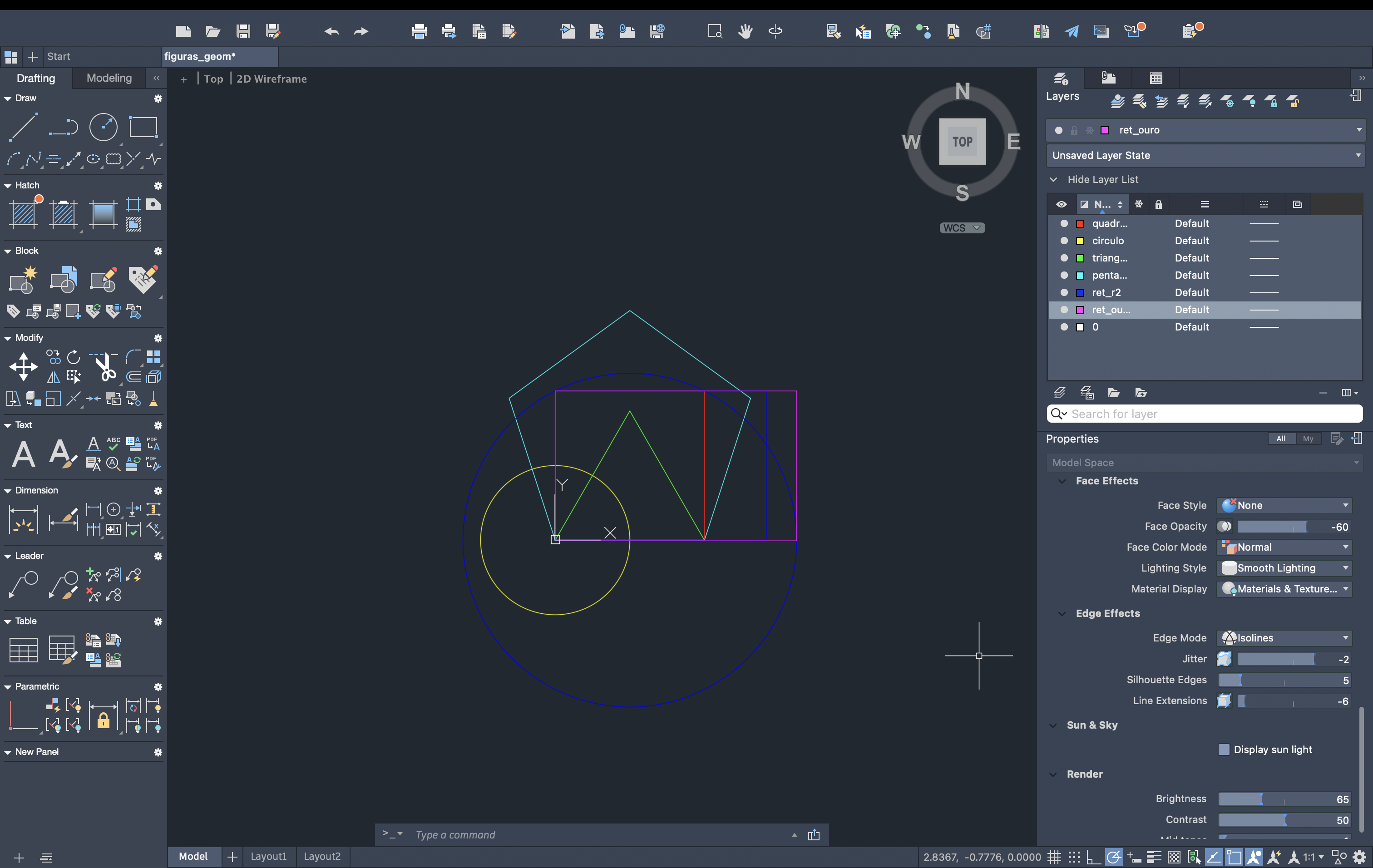Select the Multiline Text tool

point(23,454)
